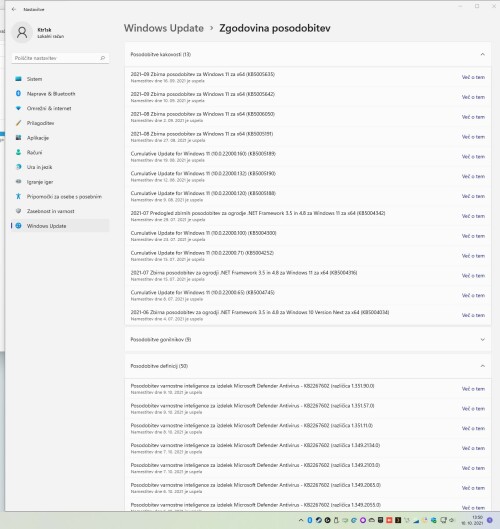Open the Aplikacije icon in sidebar
Screen dimensions: 500x529
click(x=19, y=138)
